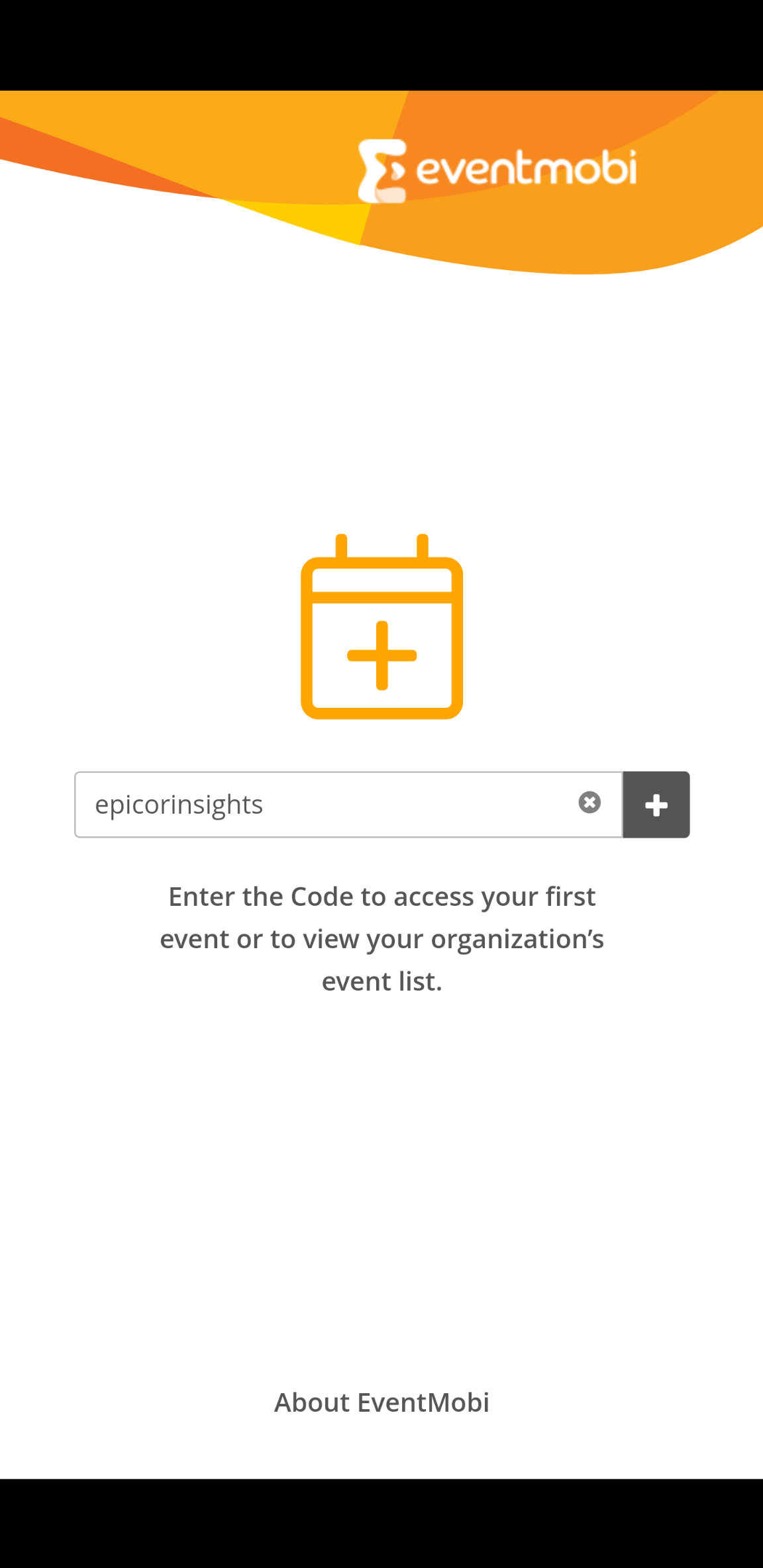Click the text 'epicorinsights' in code box
Screen dimensions: 763x1568
[x=179, y=805]
